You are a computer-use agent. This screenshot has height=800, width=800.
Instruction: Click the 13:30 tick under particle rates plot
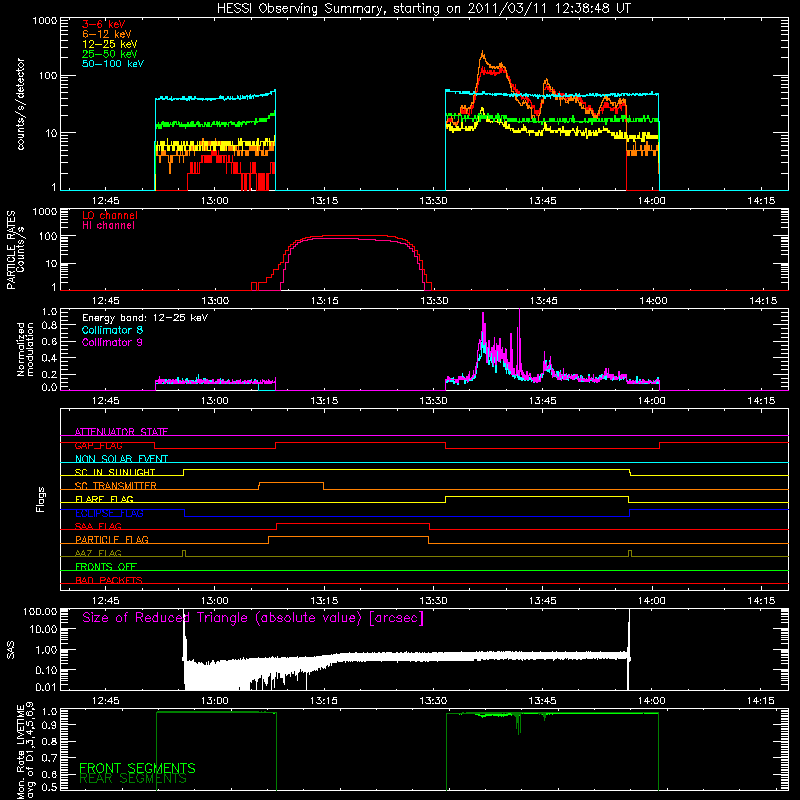pos(434,301)
